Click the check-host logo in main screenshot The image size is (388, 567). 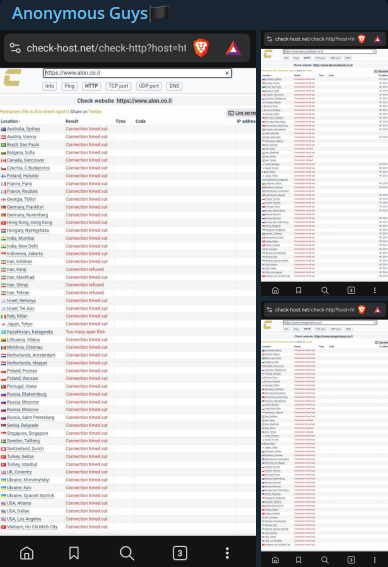point(13,77)
